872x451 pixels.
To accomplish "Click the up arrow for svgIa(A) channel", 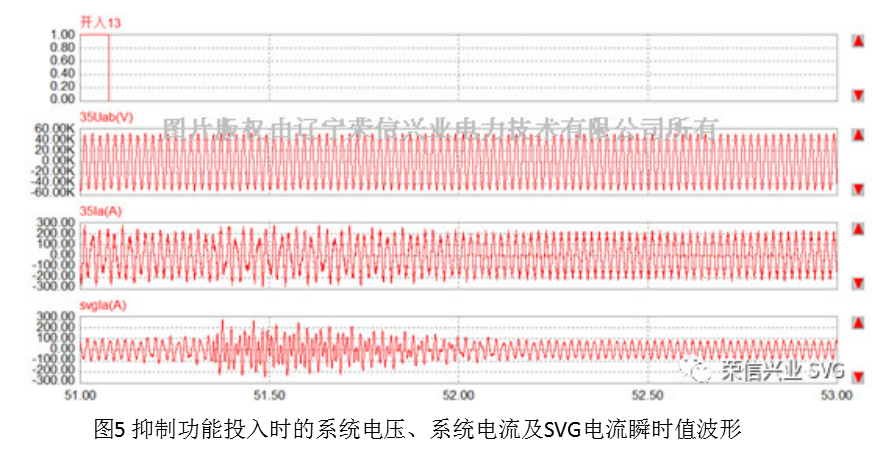I will coord(857,323).
